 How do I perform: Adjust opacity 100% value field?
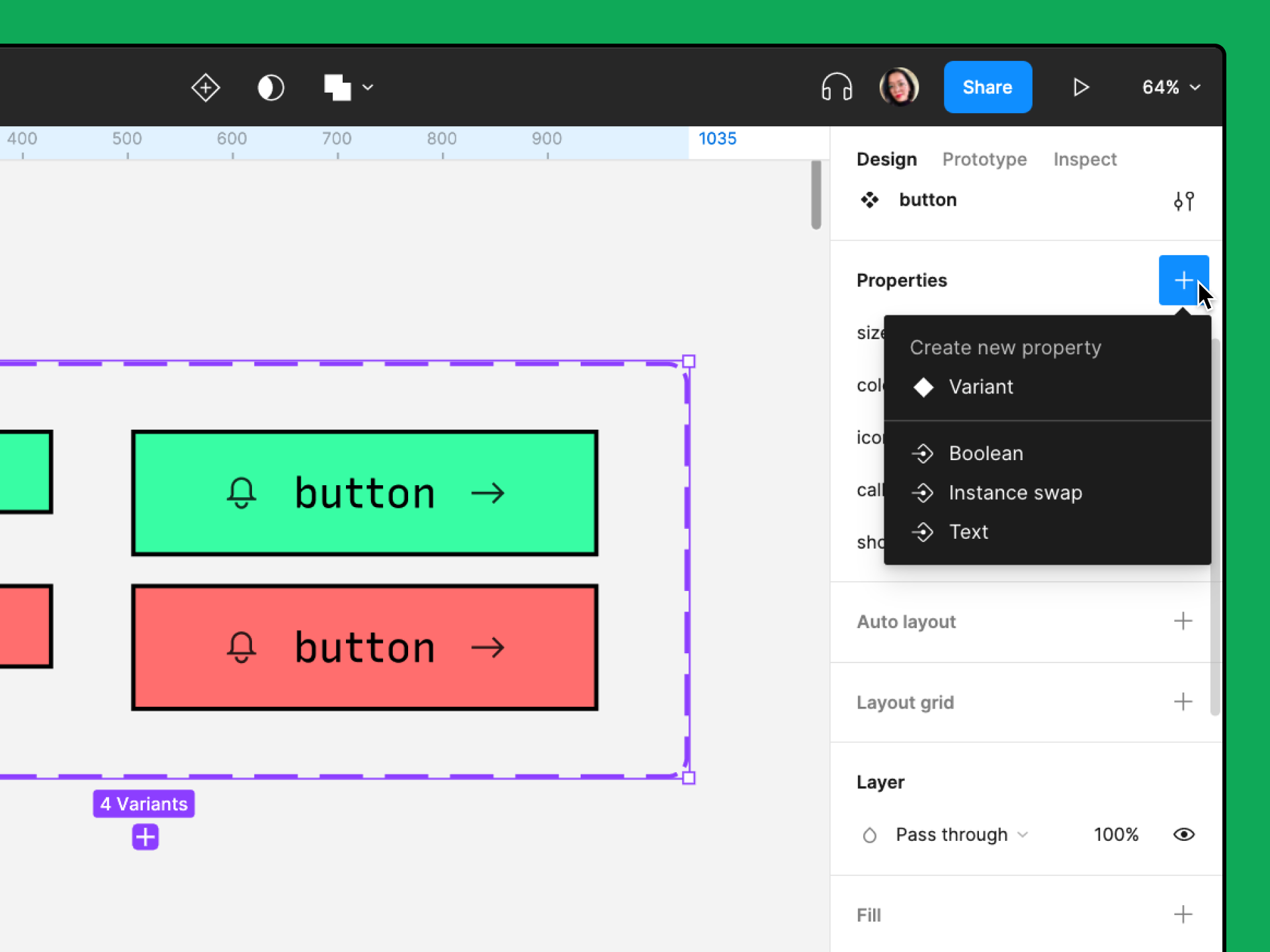(1117, 834)
